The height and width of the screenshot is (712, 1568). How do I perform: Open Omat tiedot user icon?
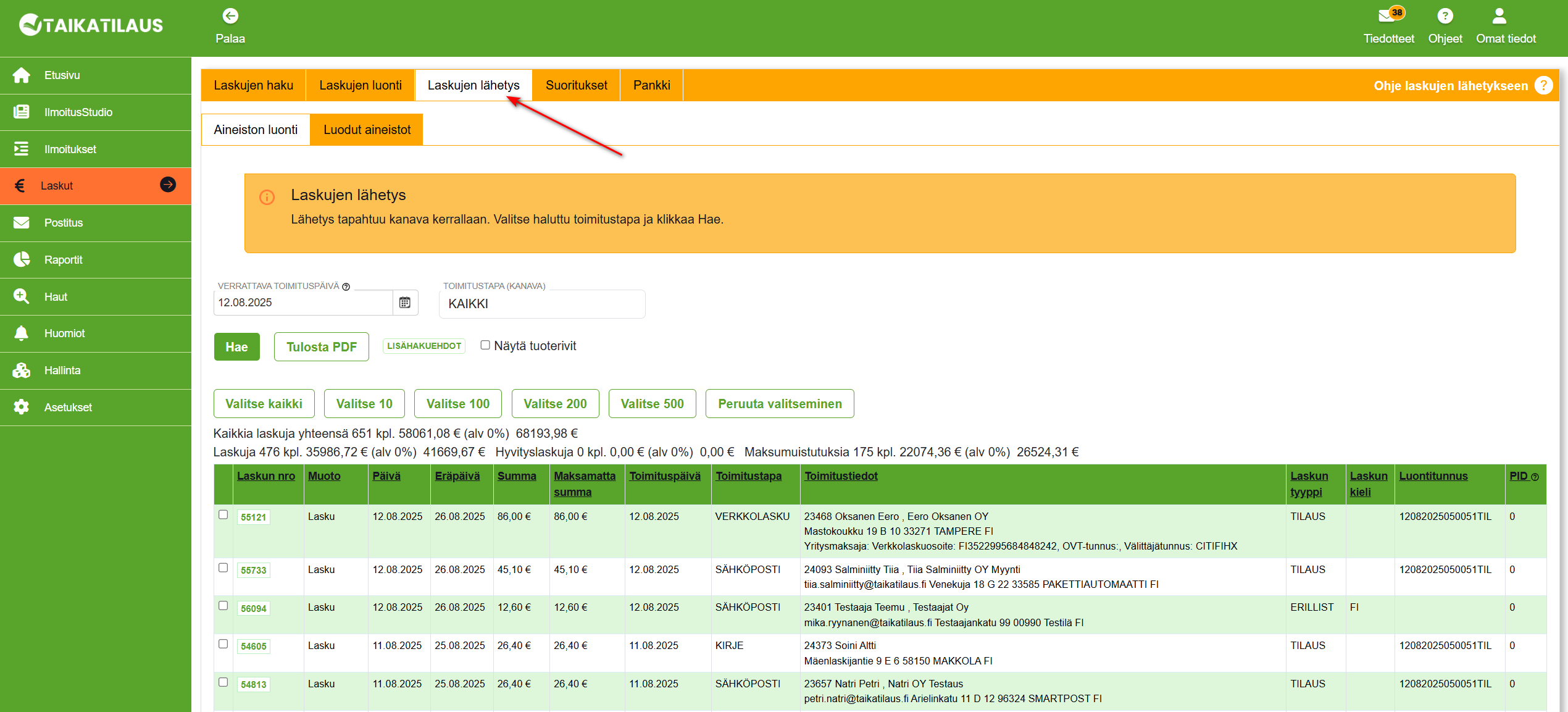pos(1499,15)
